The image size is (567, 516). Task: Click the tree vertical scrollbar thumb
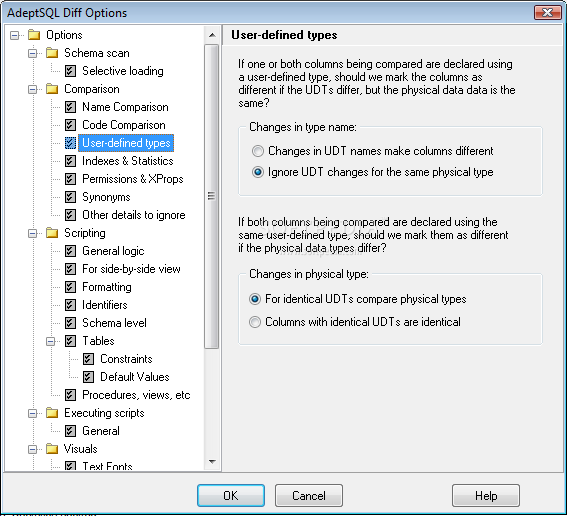click(212, 196)
